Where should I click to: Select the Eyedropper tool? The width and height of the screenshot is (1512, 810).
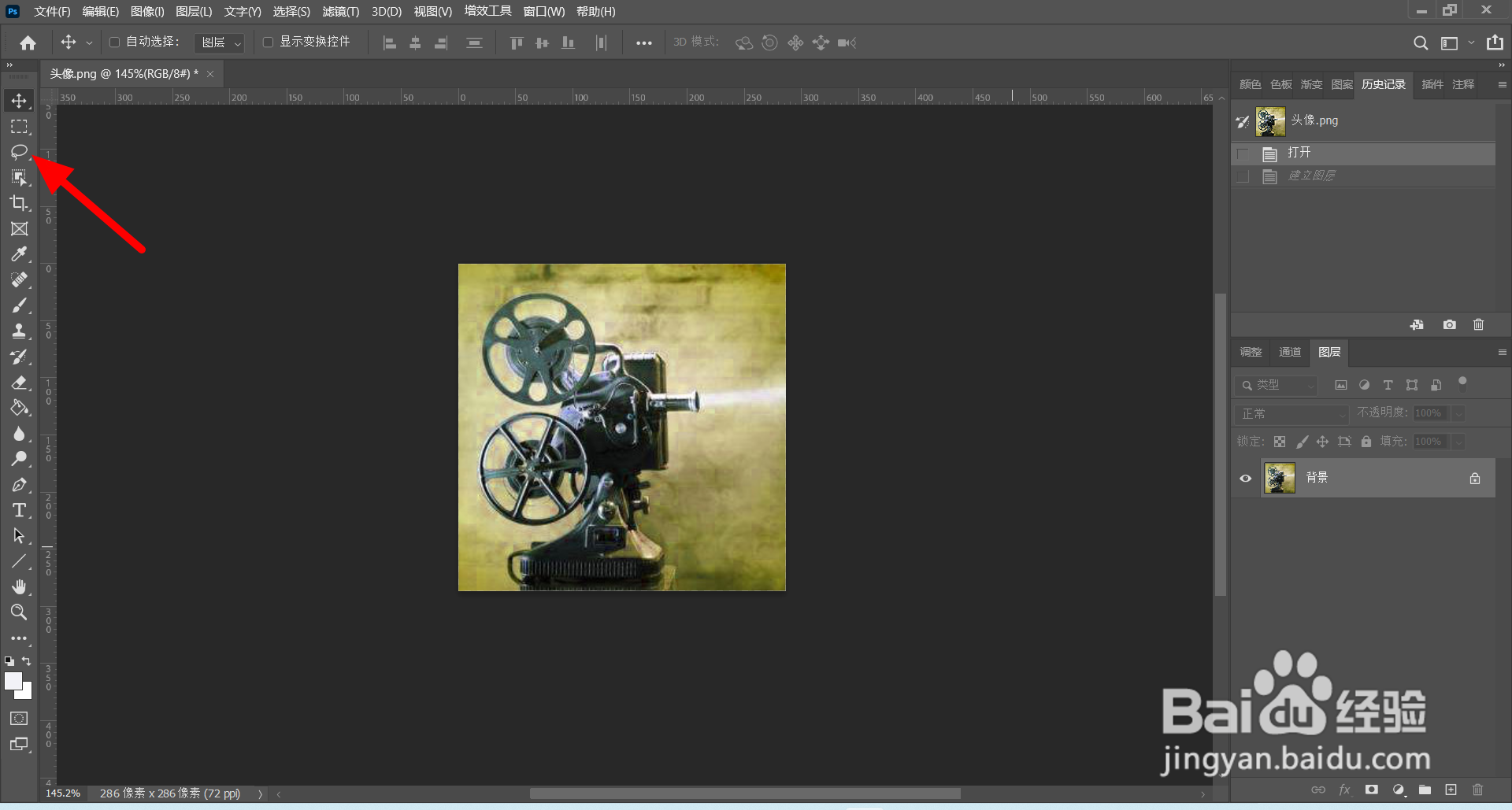(19, 254)
